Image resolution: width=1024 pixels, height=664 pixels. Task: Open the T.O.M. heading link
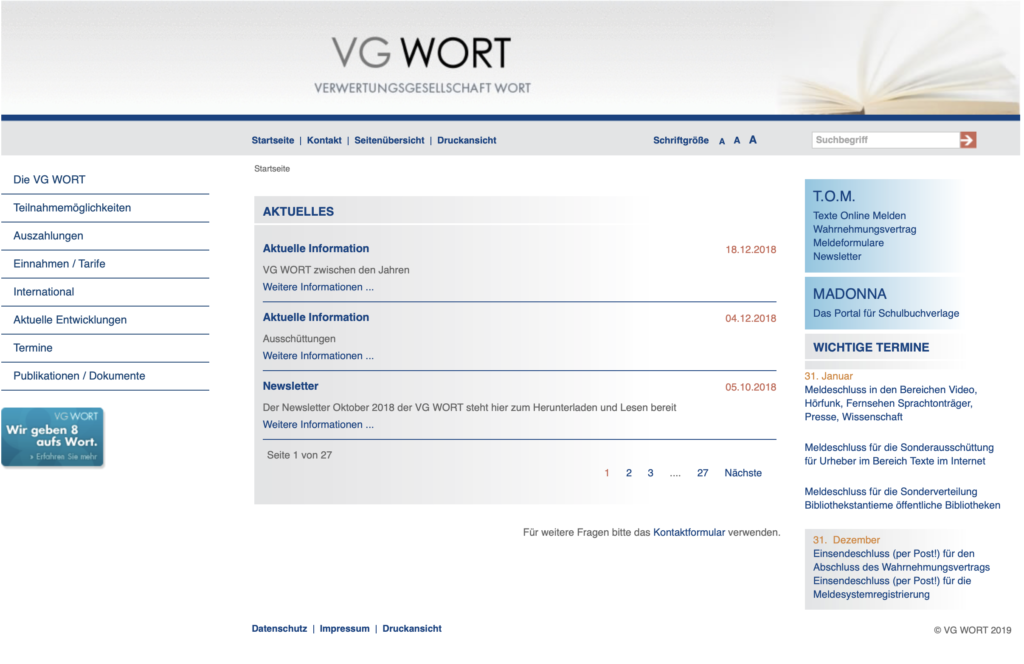(x=834, y=197)
